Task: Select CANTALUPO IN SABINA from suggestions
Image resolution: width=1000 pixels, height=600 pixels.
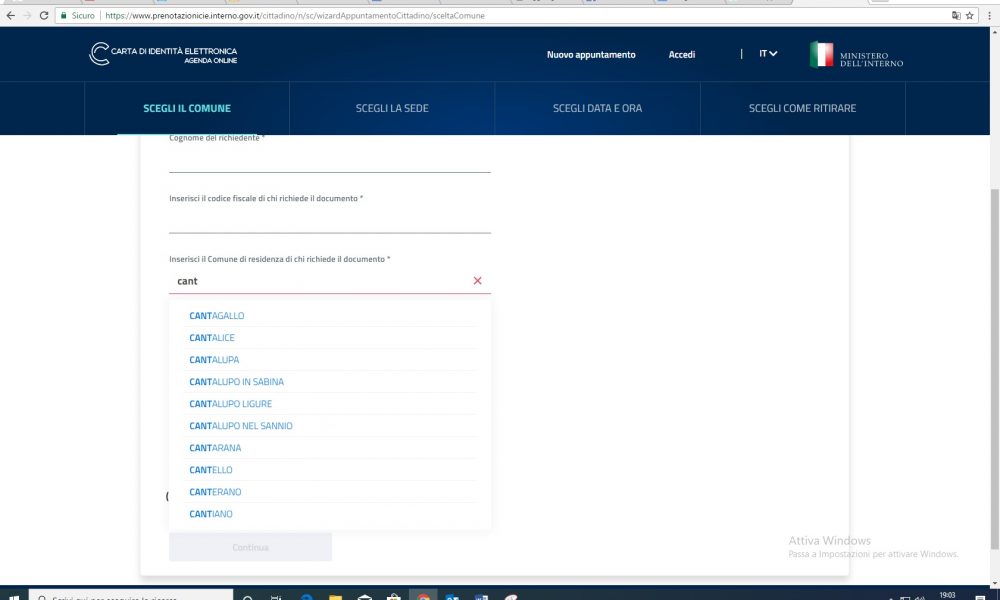Action: [237, 382]
